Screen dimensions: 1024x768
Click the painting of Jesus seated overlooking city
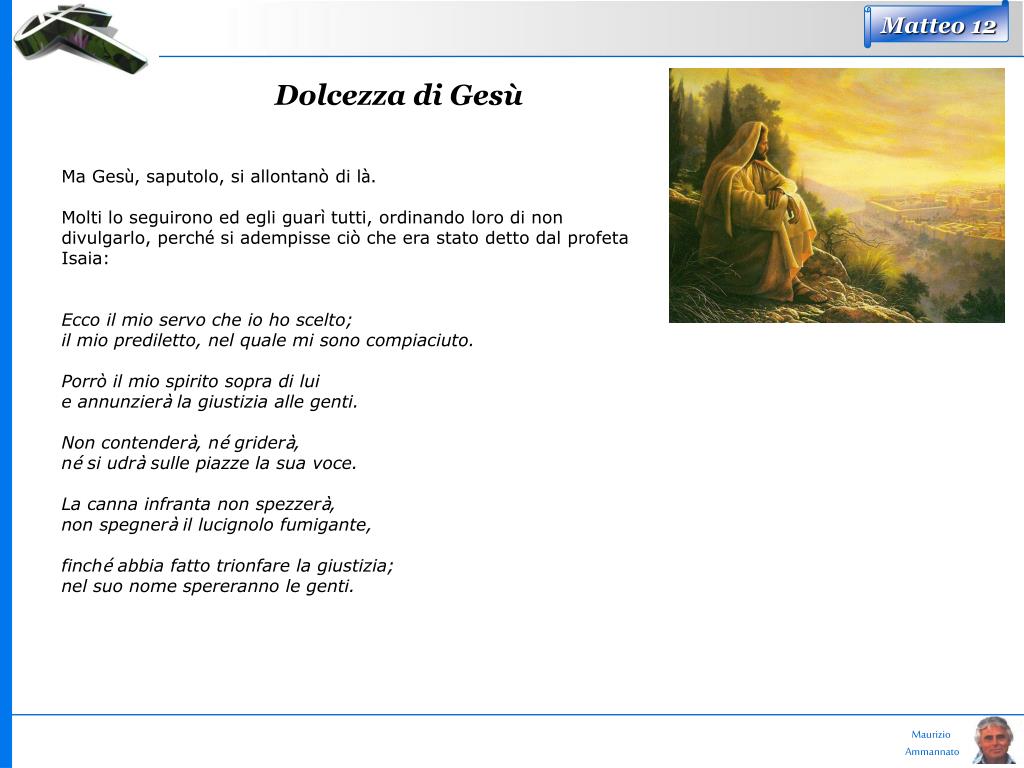pos(837,195)
